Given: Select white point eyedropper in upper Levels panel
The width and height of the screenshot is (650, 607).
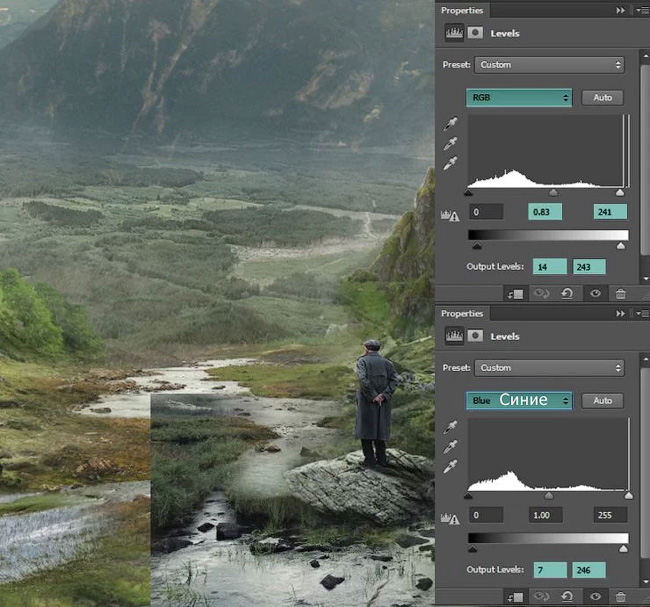Looking at the screenshot, I should (450, 163).
